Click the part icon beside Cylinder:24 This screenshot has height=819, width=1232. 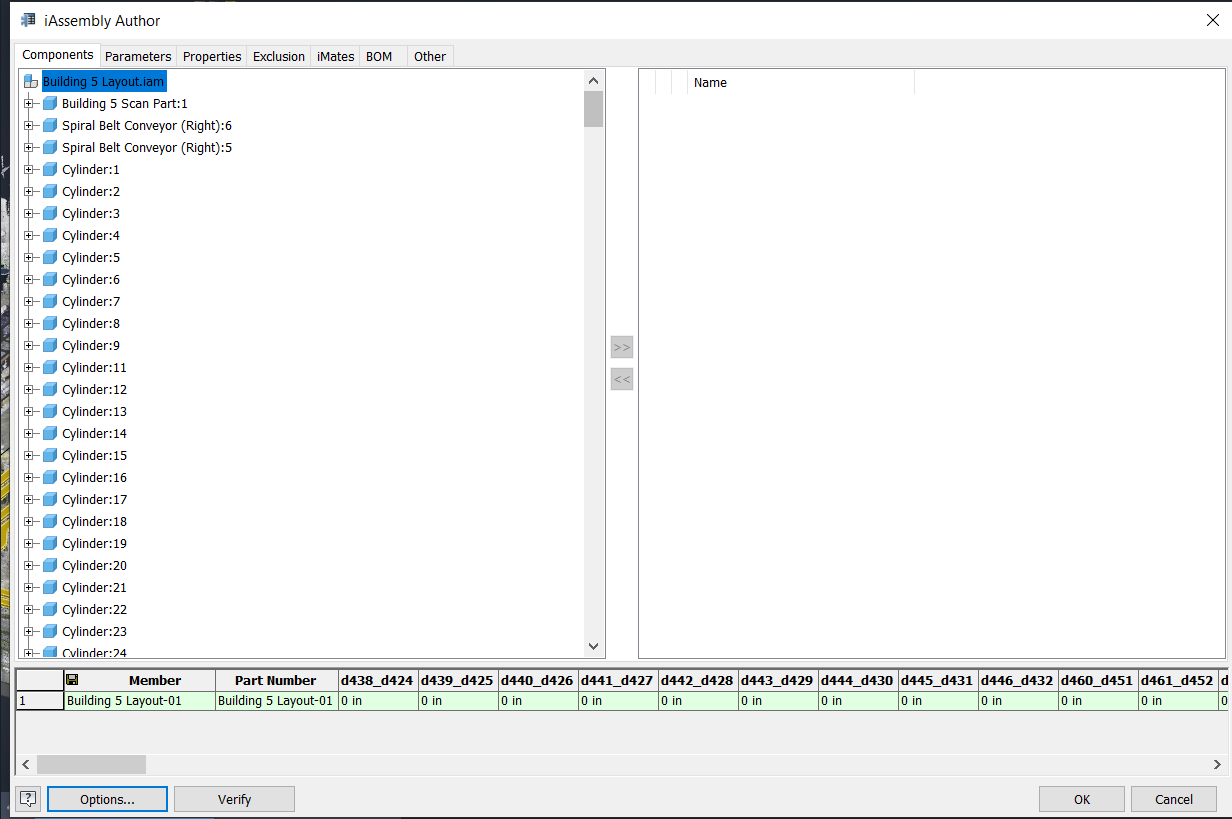[50, 651]
